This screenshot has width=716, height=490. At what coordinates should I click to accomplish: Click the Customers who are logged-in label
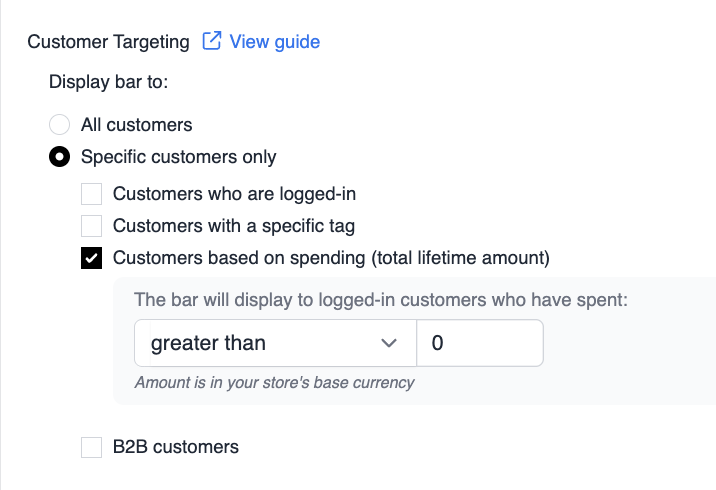[x=234, y=194]
